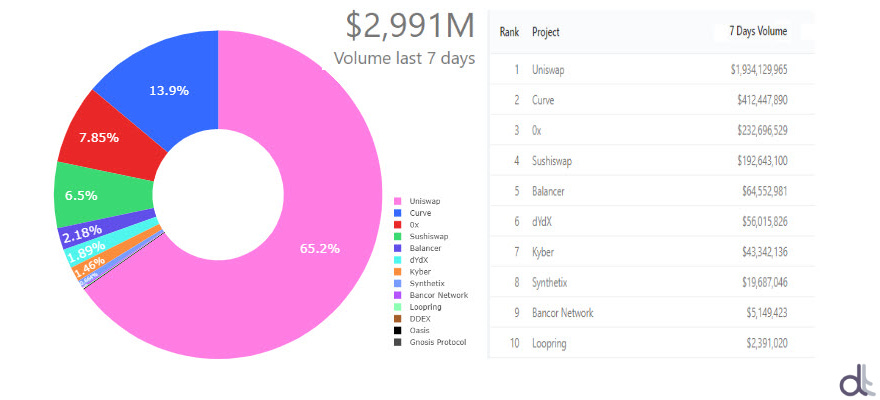Click the $1,934,129,965 volume cell

click(759, 70)
